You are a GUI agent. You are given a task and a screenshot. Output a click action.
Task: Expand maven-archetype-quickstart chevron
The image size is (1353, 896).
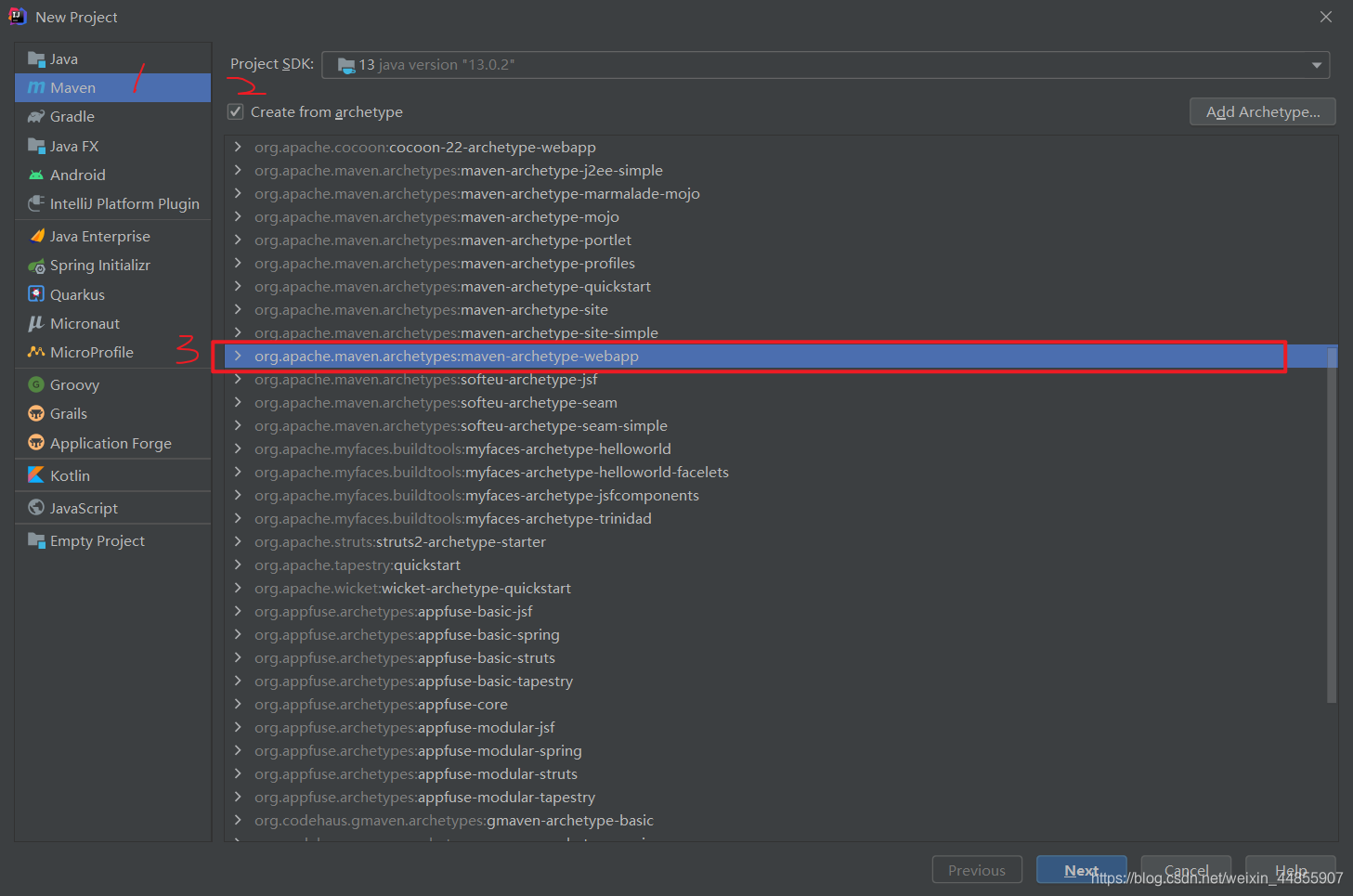238,286
